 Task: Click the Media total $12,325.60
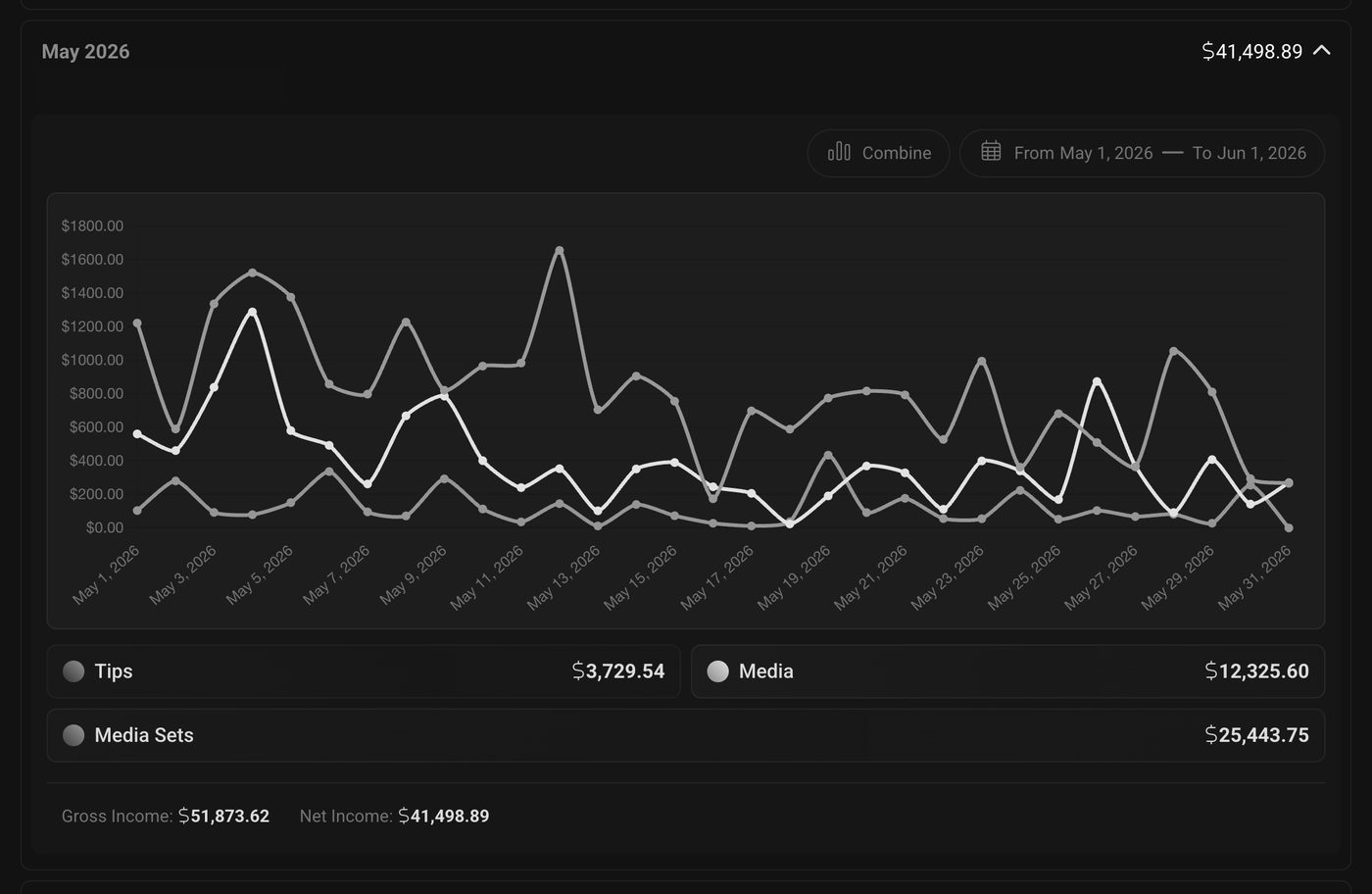(x=1257, y=671)
